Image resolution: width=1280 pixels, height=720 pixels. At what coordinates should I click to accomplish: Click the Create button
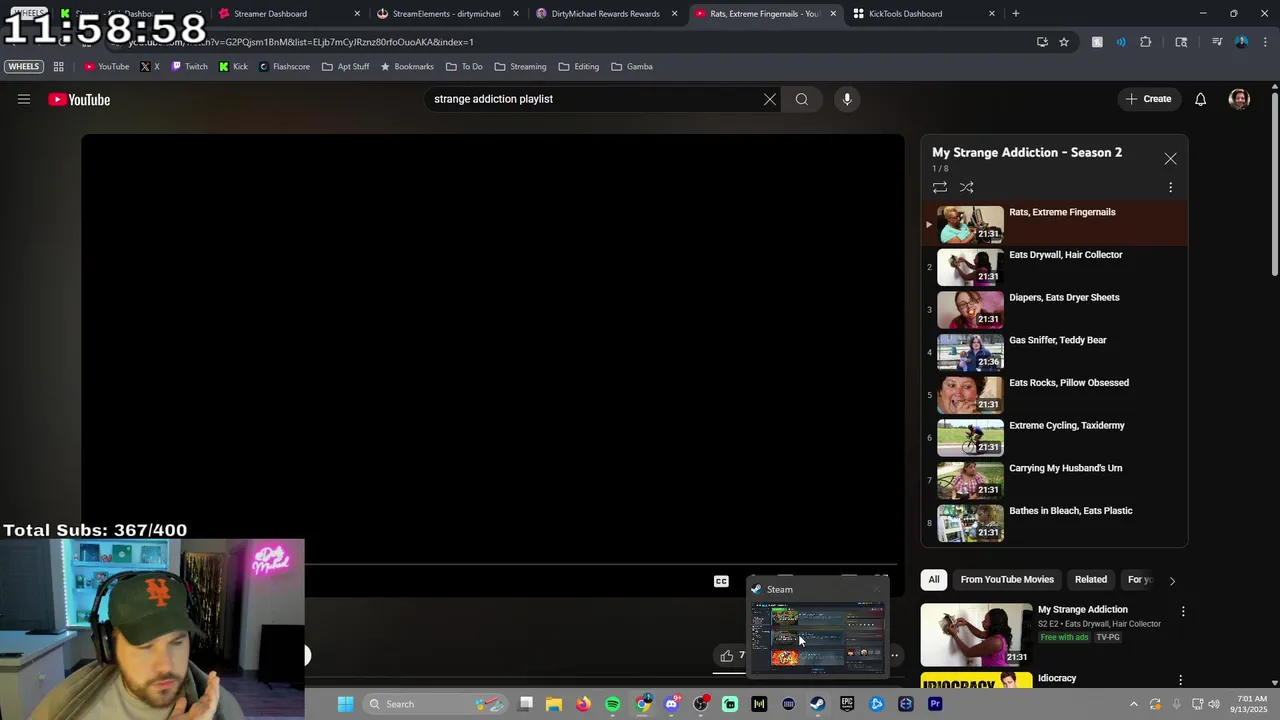click(1148, 99)
